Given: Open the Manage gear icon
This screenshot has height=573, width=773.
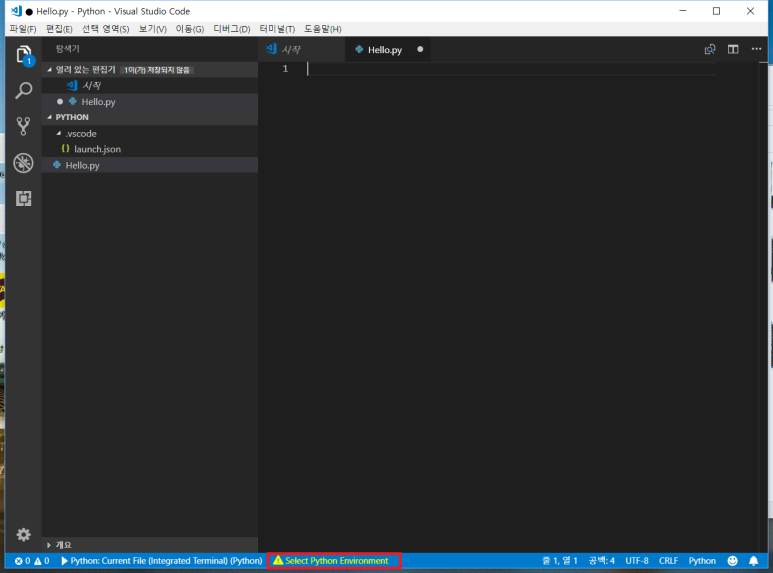Looking at the screenshot, I should [x=24, y=535].
